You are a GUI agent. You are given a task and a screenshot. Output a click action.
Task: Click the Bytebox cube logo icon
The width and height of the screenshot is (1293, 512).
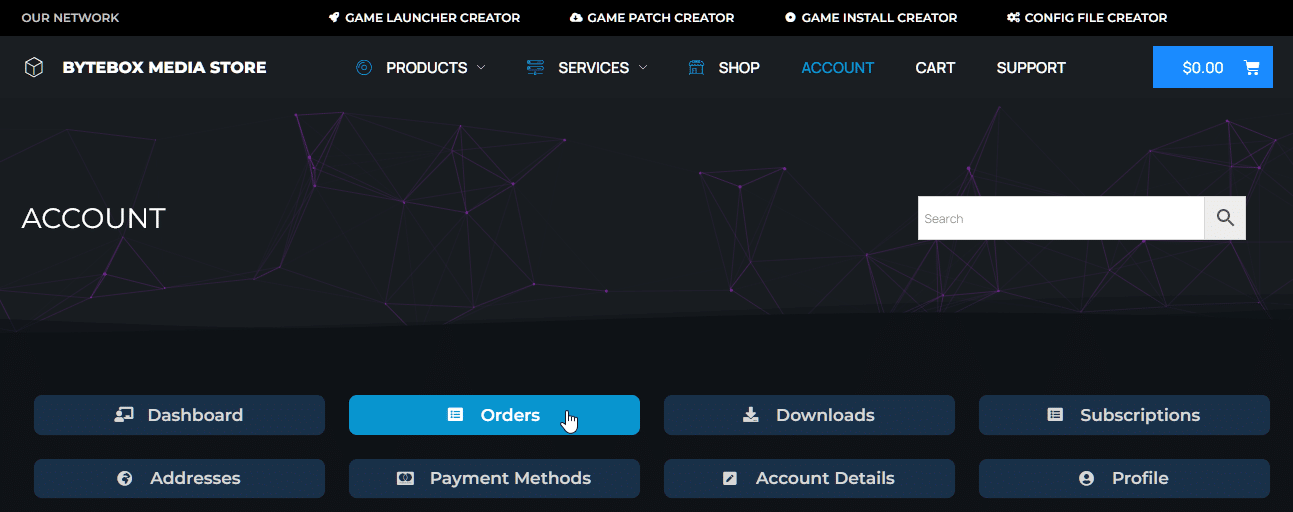[x=34, y=68]
